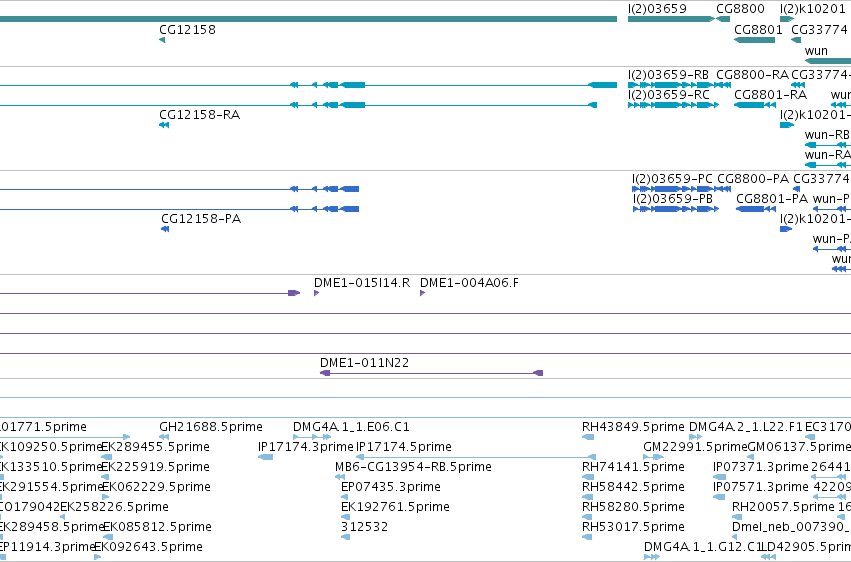Select the EK289455.5prime EST label
The image size is (851, 562).
(155, 447)
